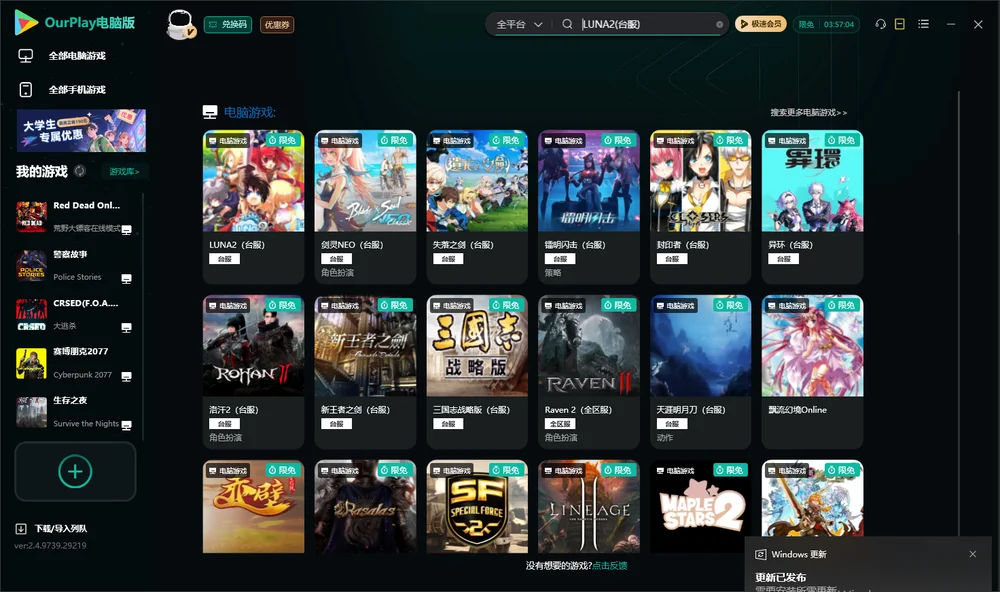Click the OurPlay logo icon
1000x592 pixels.
point(26,22)
